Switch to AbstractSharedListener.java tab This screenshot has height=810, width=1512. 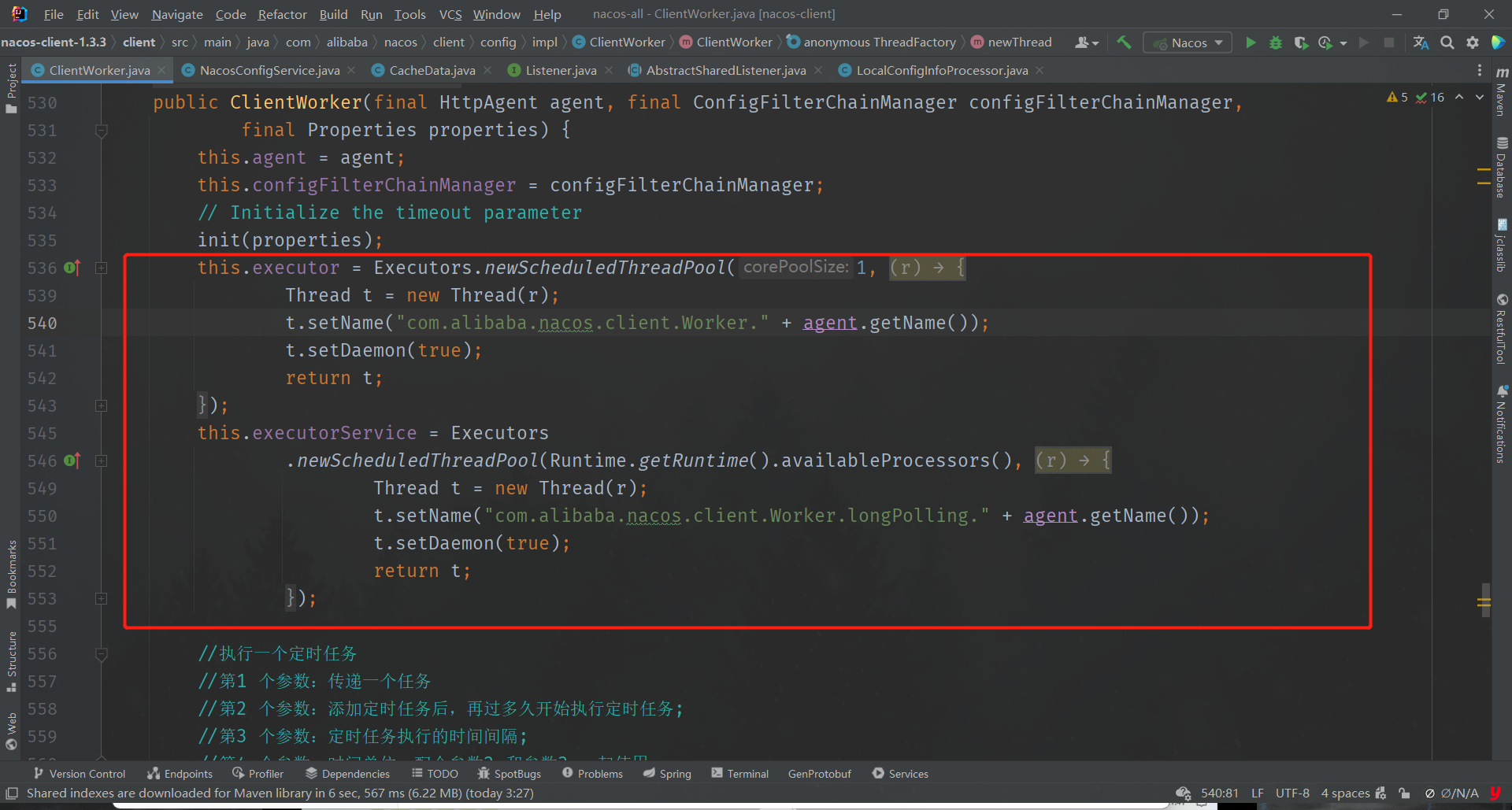725,70
